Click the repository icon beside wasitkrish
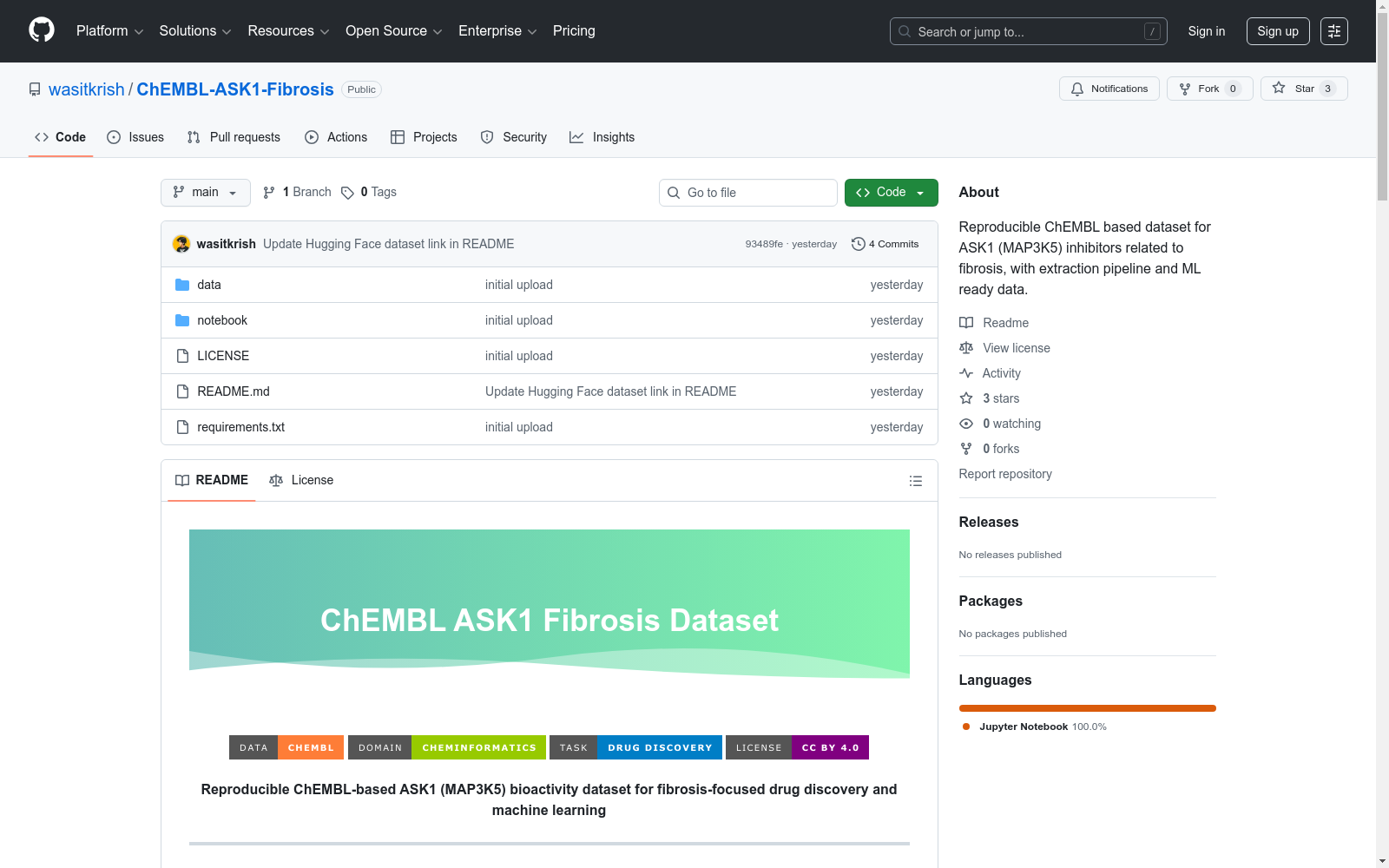Viewport: 1389px width, 868px height. (x=35, y=89)
